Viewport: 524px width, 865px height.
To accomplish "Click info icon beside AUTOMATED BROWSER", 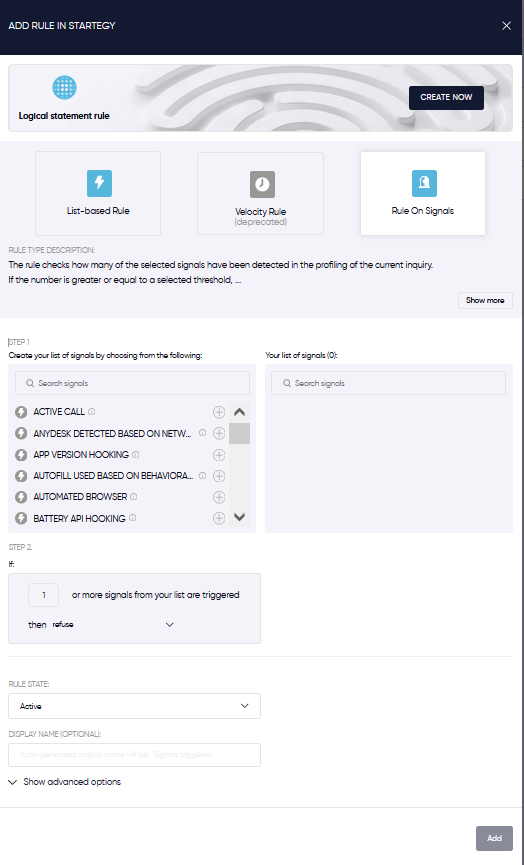I will [133, 496].
